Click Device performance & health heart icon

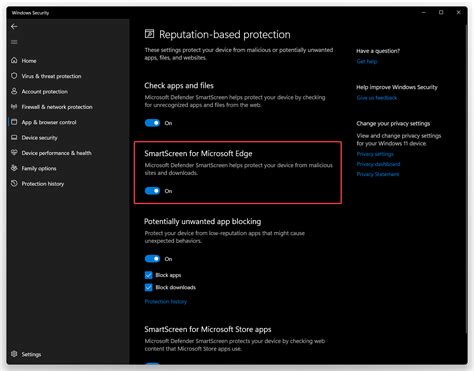click(14, 153)
